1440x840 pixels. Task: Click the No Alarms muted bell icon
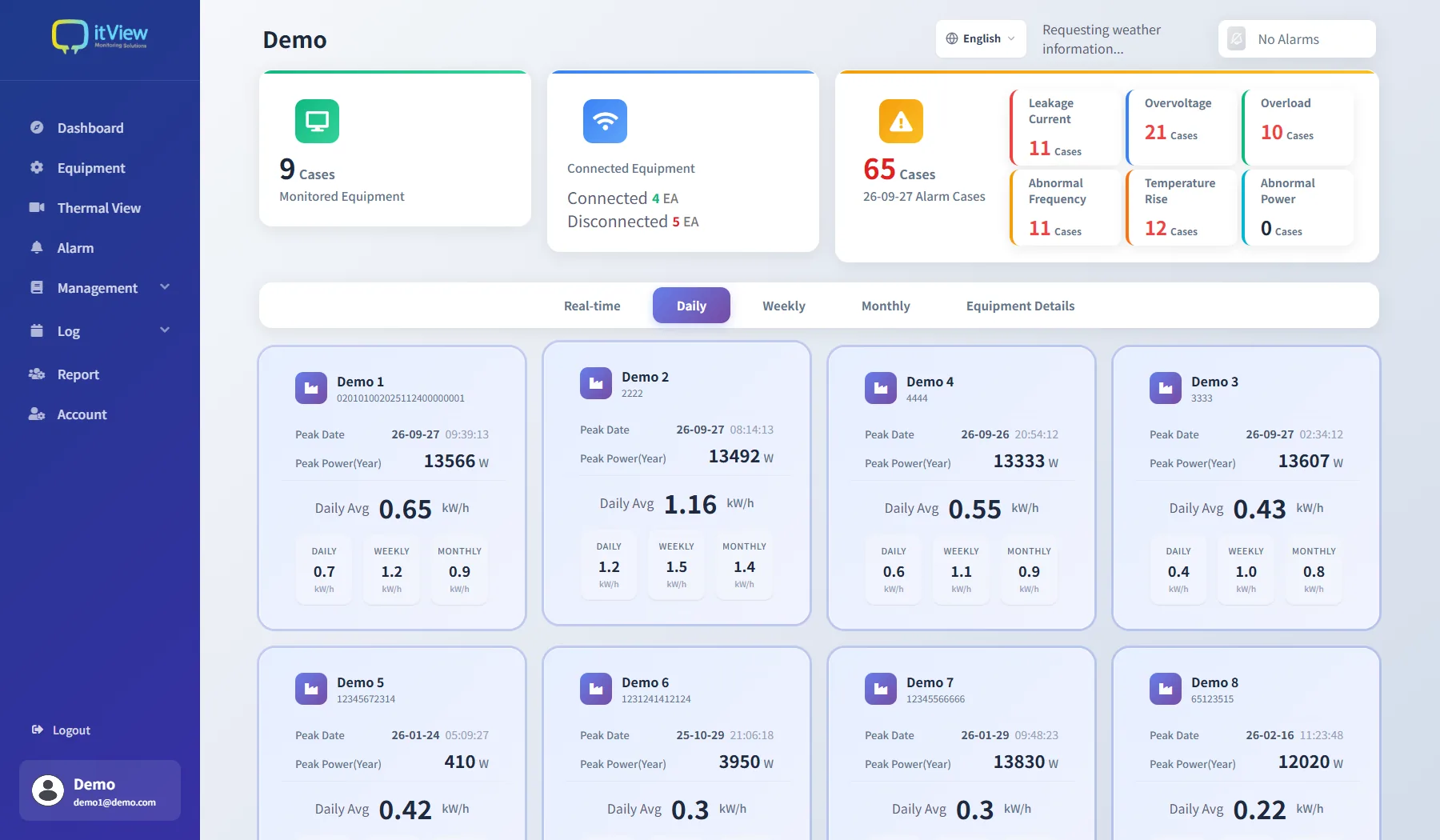[1237, 38]
